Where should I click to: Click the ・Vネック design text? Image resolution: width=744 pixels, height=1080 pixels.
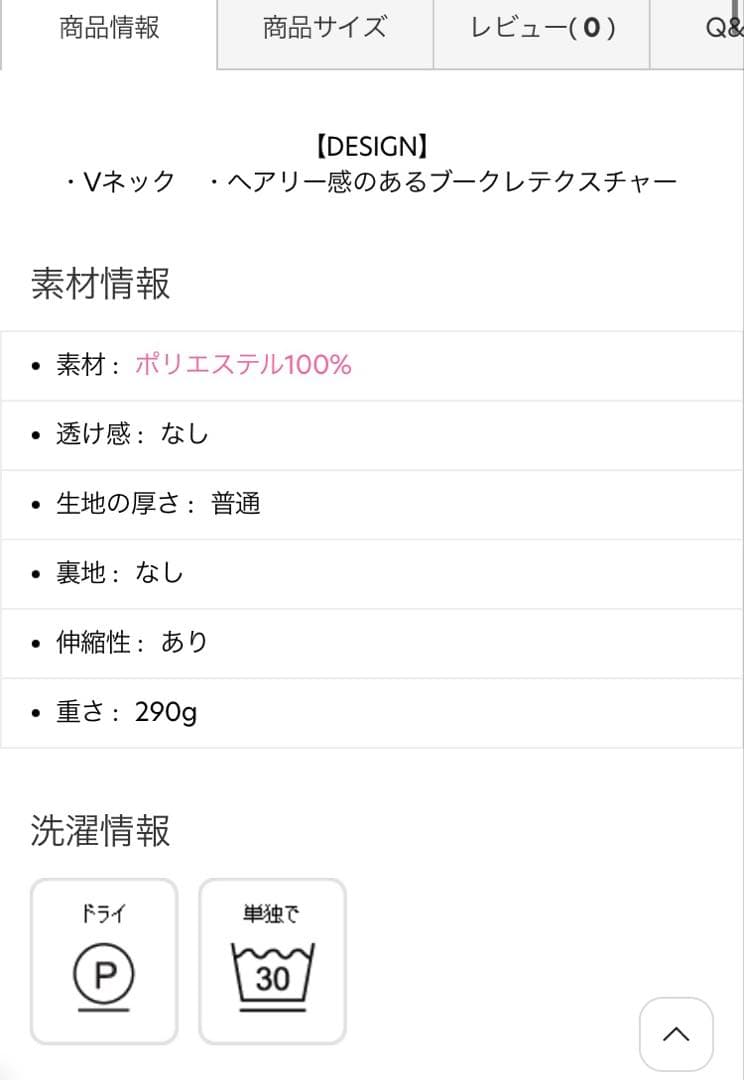coord(120,181)
